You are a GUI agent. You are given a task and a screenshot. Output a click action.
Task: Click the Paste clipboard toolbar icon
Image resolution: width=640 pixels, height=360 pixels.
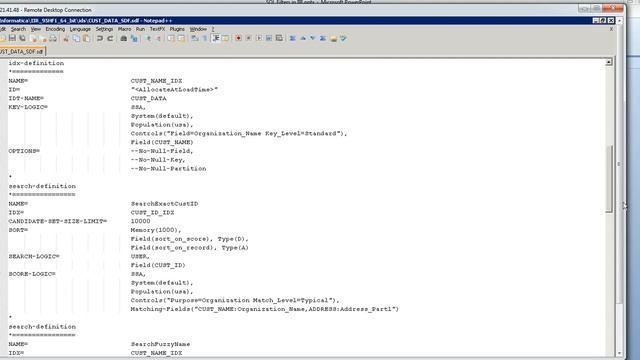point(87,38)
